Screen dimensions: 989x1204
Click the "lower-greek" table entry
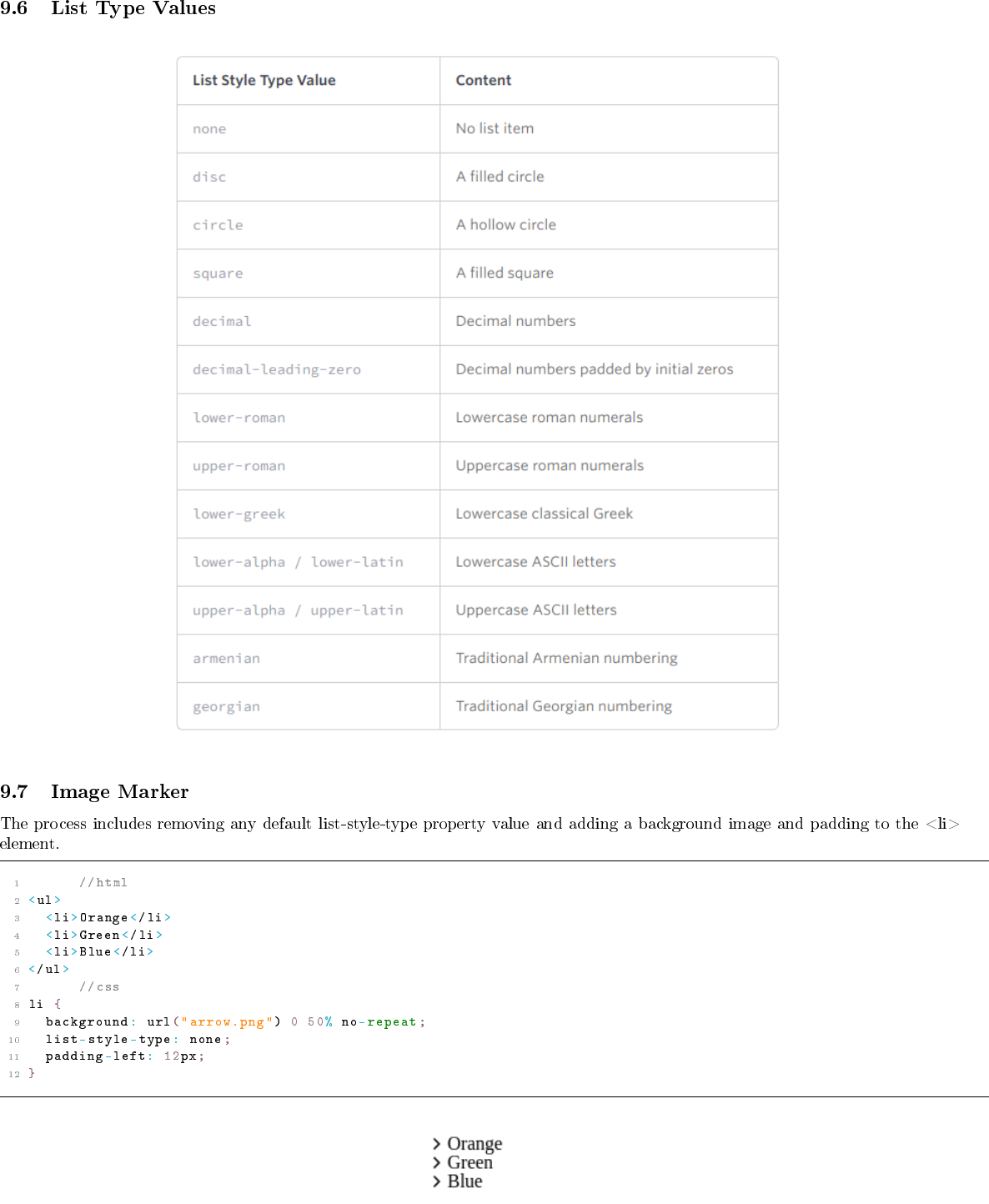point(238,514)
